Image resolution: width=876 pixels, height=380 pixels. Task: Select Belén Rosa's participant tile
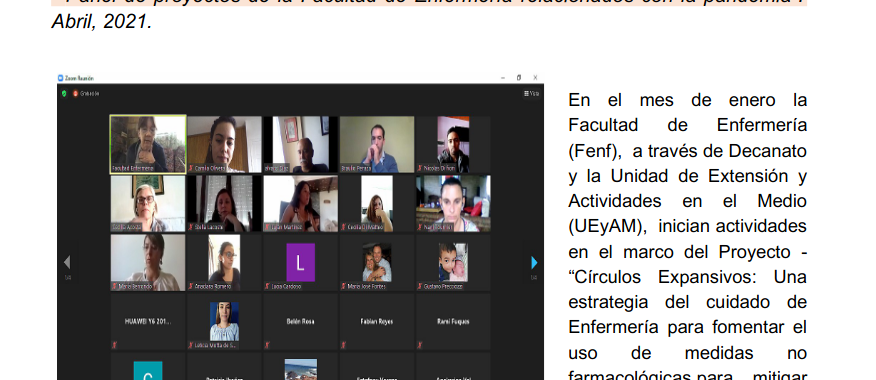click(x=301, y=321)
